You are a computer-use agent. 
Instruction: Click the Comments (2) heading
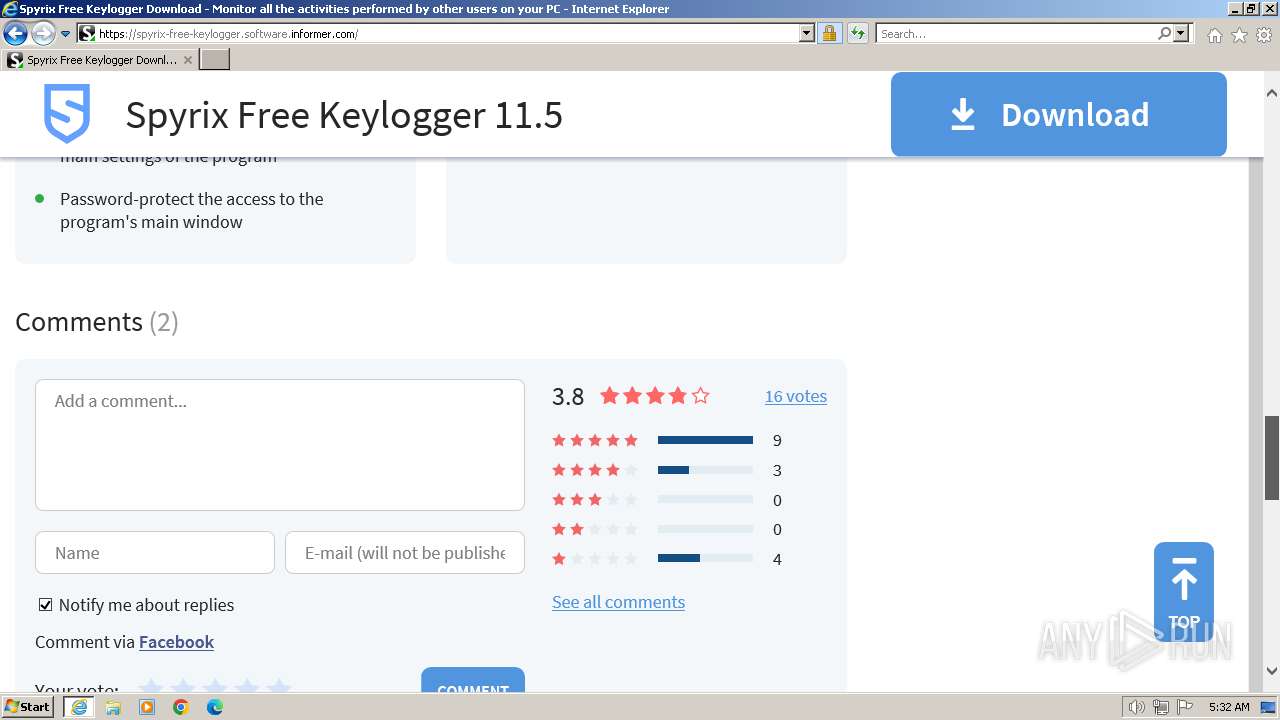tap(97, 322)
